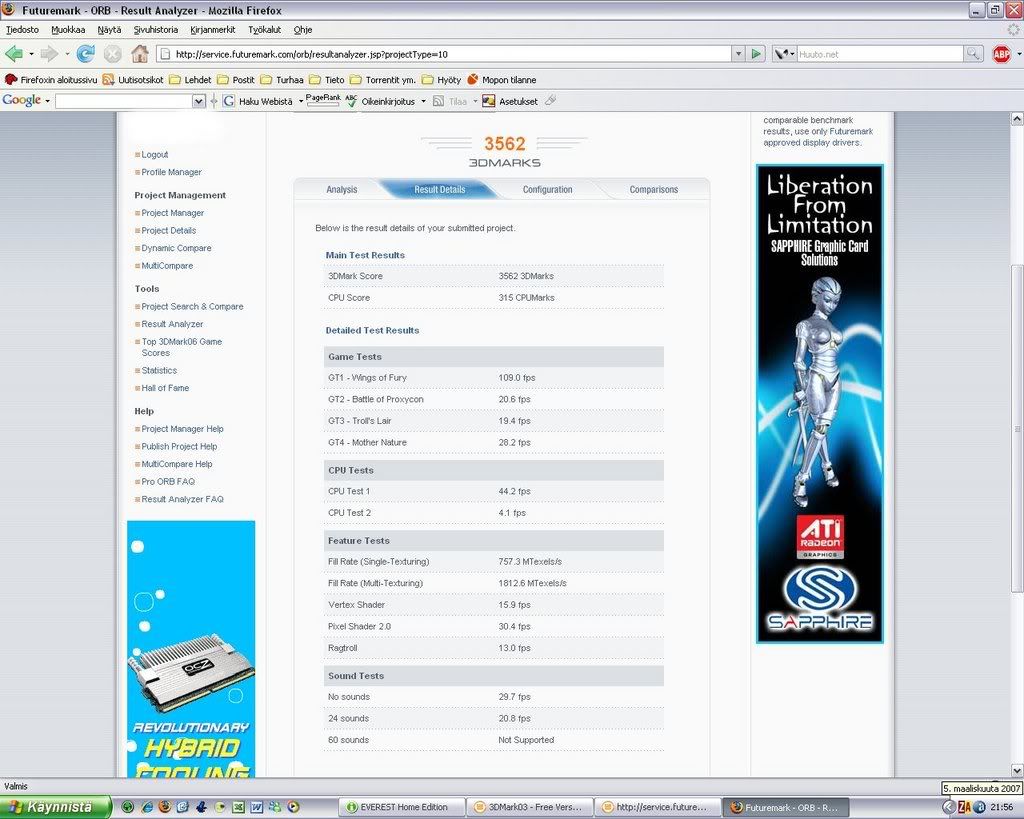Open the Kirjanmerkit menu
Viewport: 1024px width, 819px height.
point(212,29)
